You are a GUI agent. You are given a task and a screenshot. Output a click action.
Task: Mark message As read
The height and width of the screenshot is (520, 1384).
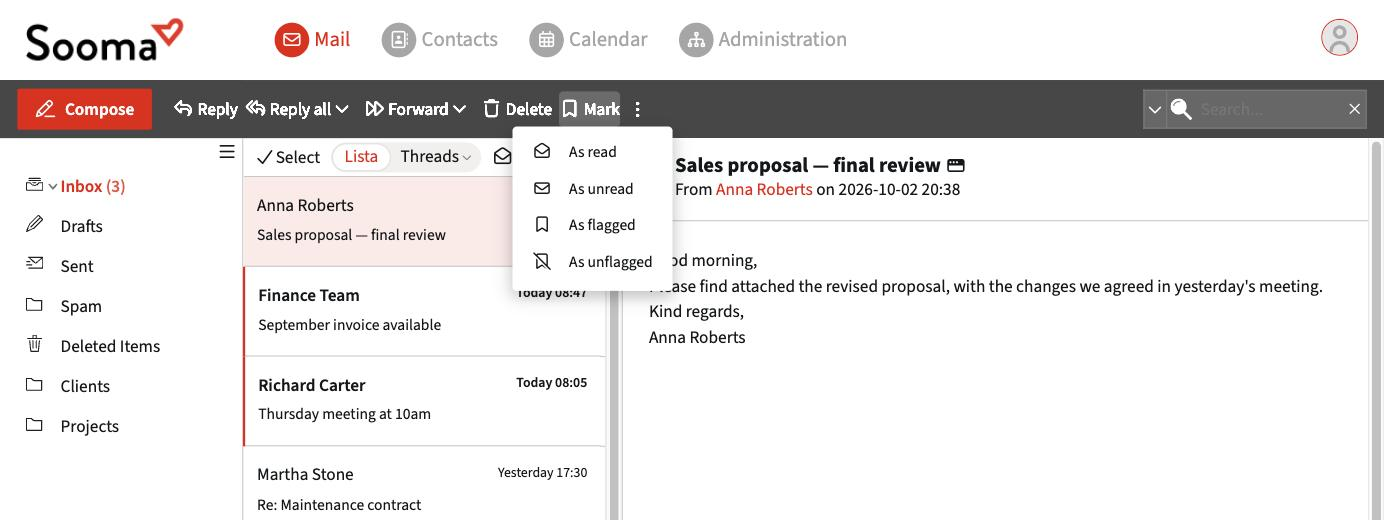[592, 152]
